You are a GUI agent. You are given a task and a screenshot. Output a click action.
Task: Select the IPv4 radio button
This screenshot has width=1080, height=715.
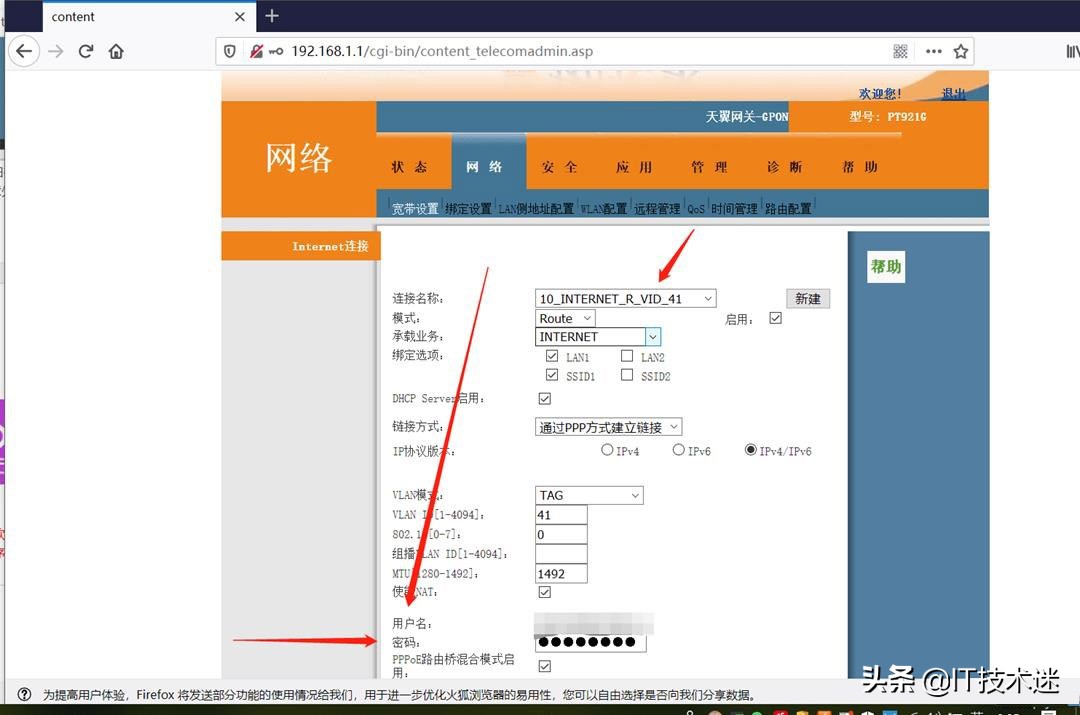608,450
